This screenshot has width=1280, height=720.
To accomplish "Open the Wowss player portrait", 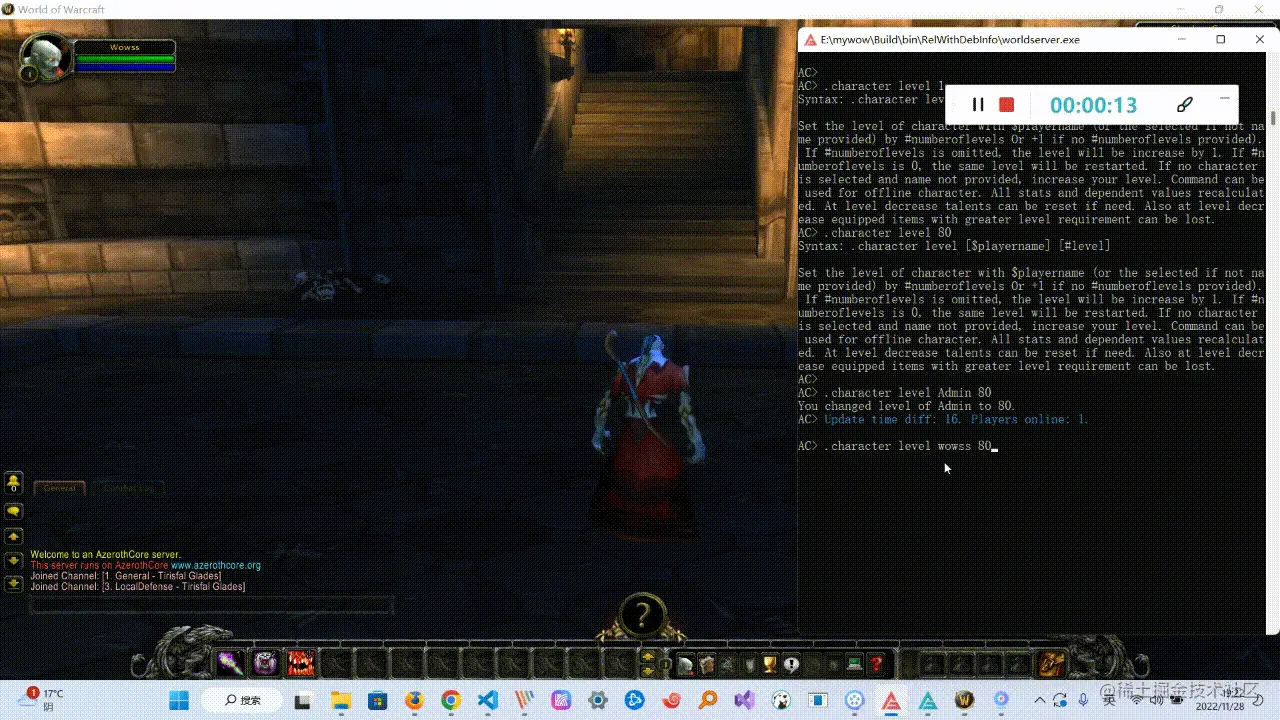I will coord(47,55).
